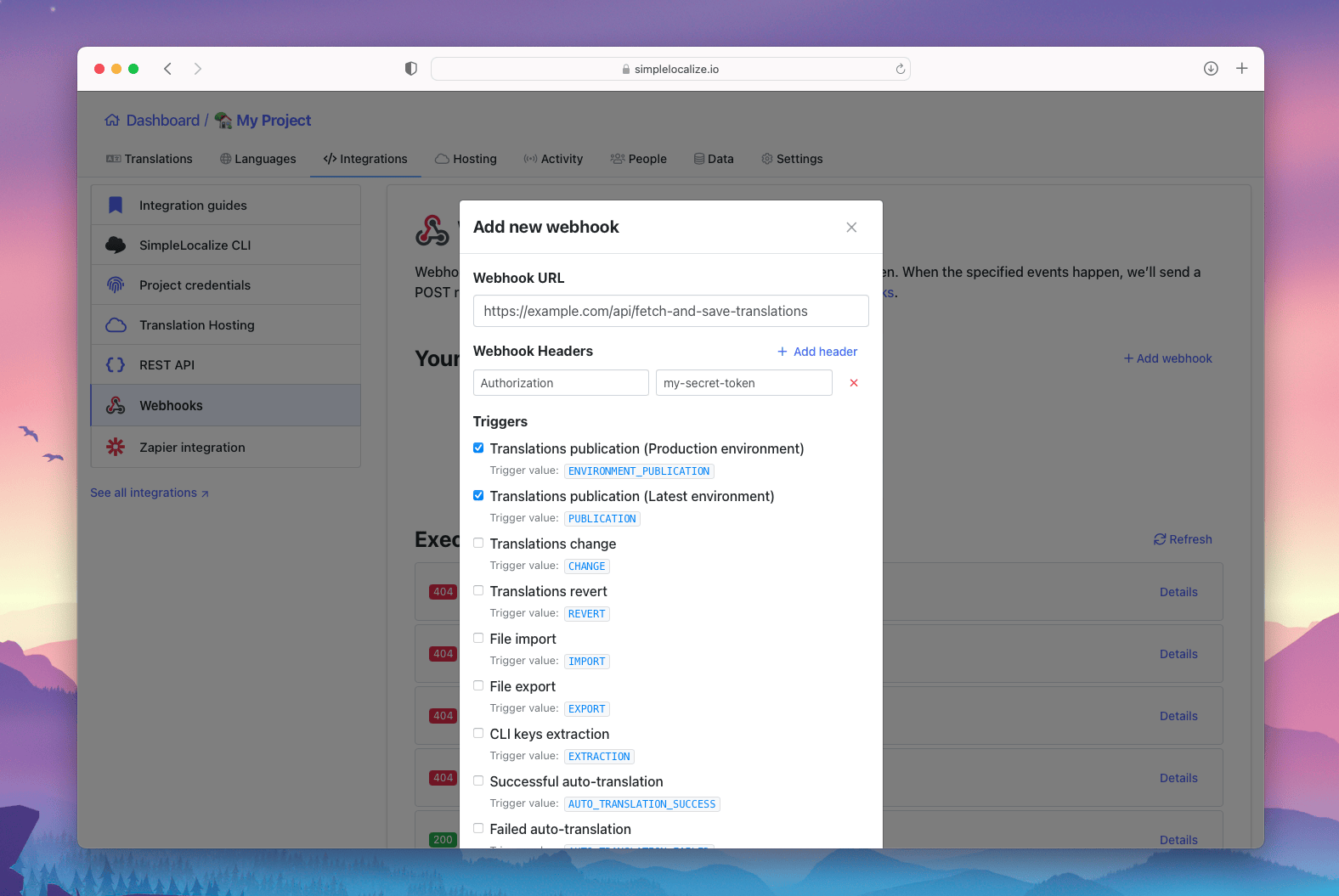Screen dimensions: 1339x896
Task: Open the Data tab
Action: click(713, 159)
